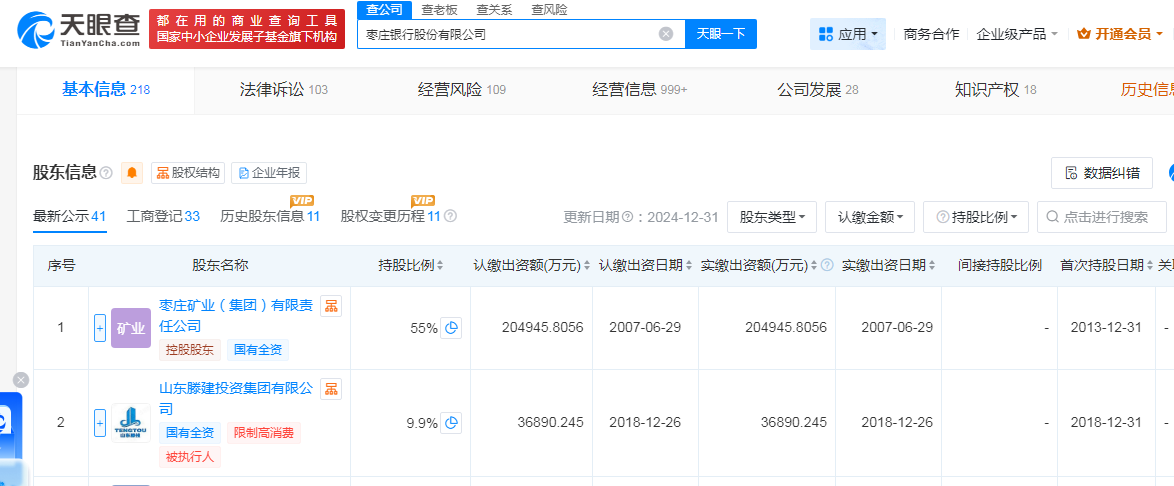Open the 应用 apps grid menu
This screenshot has height=486, width=1174.
(x=848, y=34)
